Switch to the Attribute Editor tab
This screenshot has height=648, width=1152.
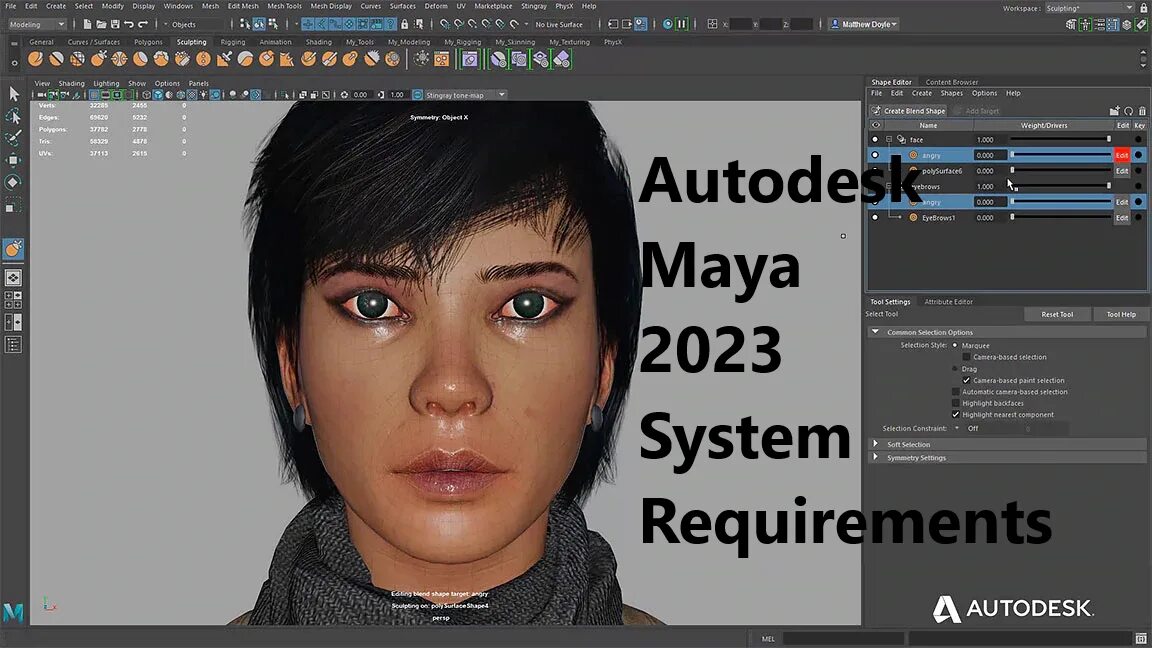948,302
